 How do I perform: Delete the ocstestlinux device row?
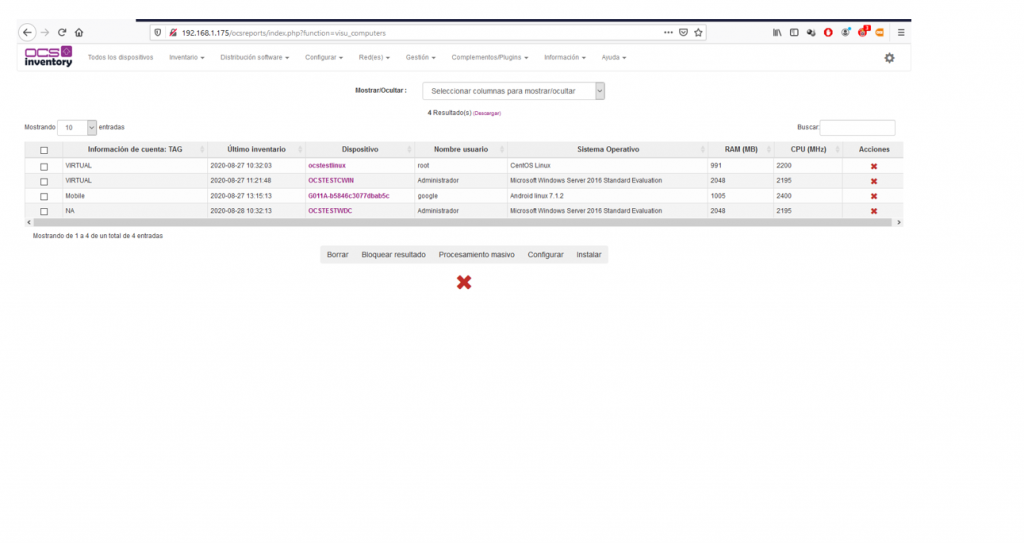pos(874,167)
